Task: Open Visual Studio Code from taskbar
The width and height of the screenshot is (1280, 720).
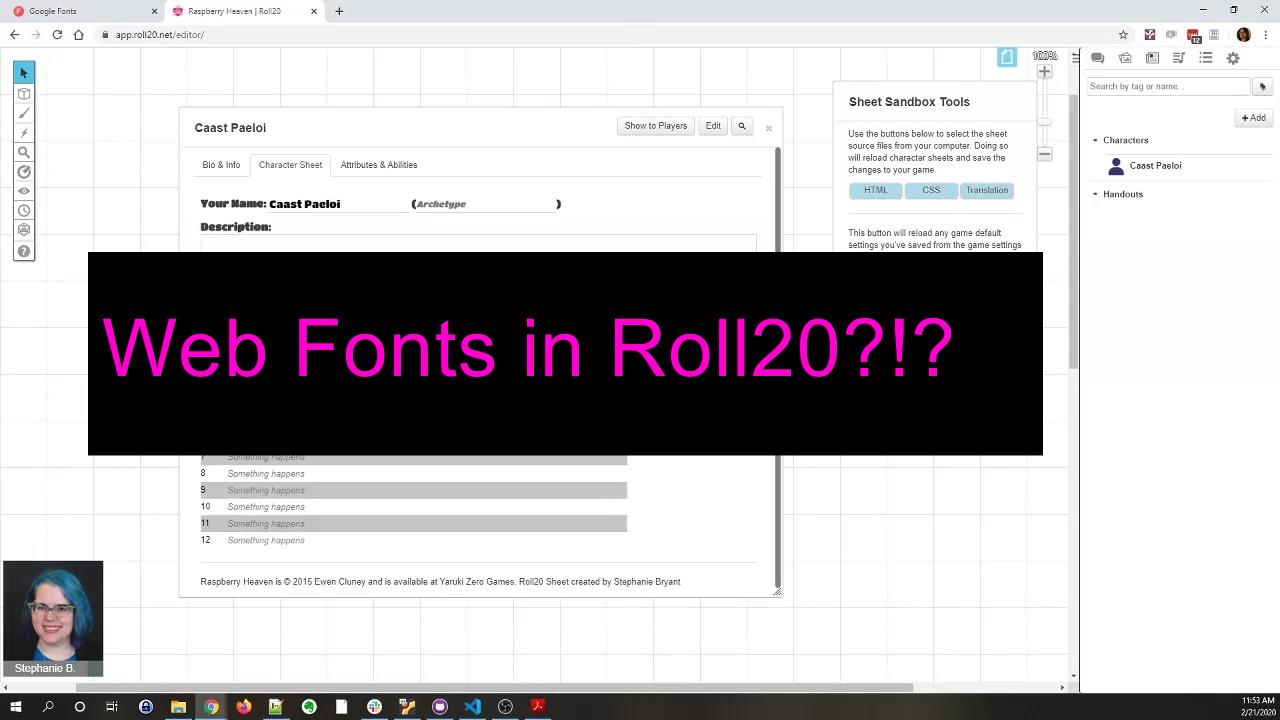Action: click(x=472, y=707)
